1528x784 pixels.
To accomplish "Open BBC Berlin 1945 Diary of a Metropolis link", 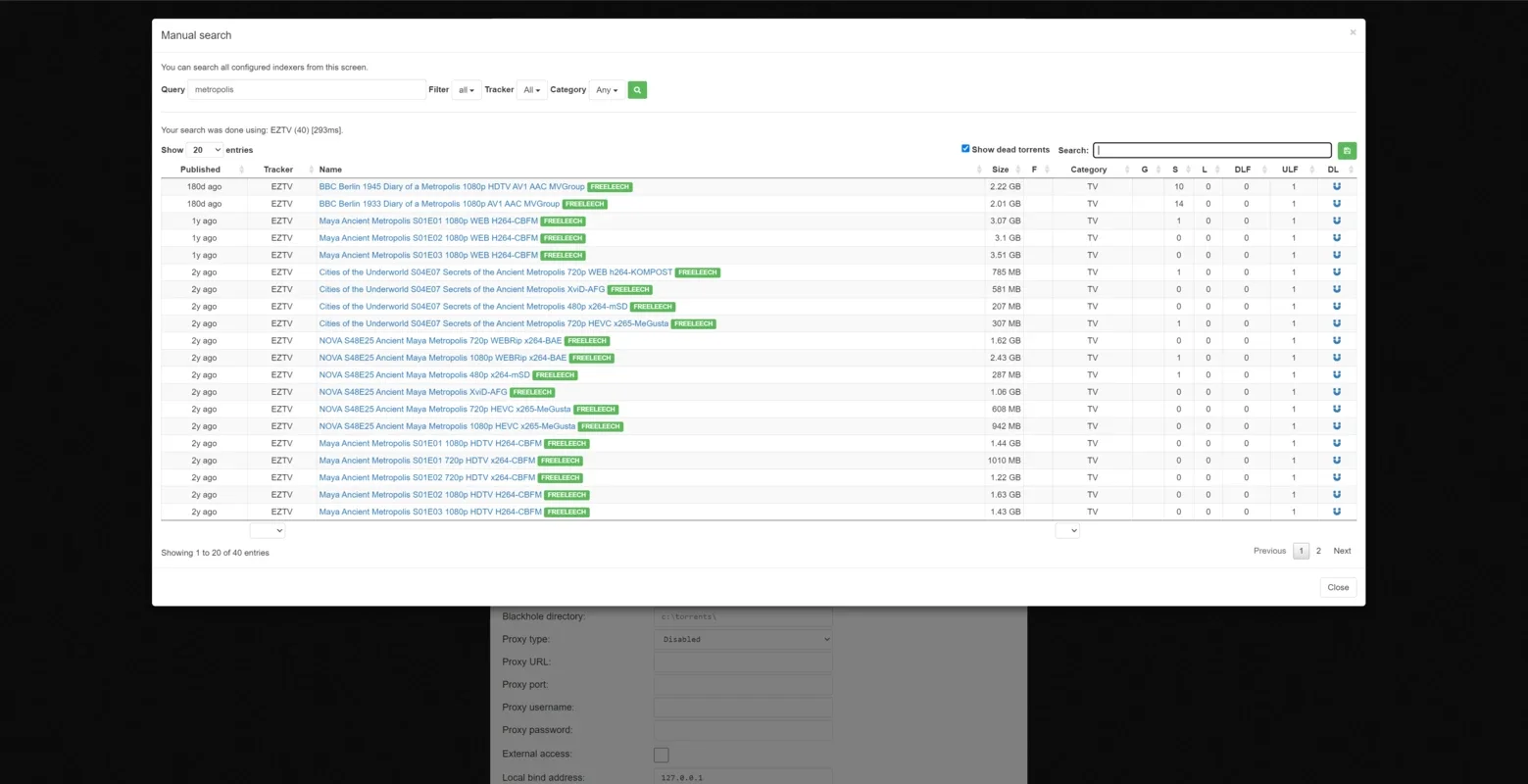I will click(x=452, y=186).
